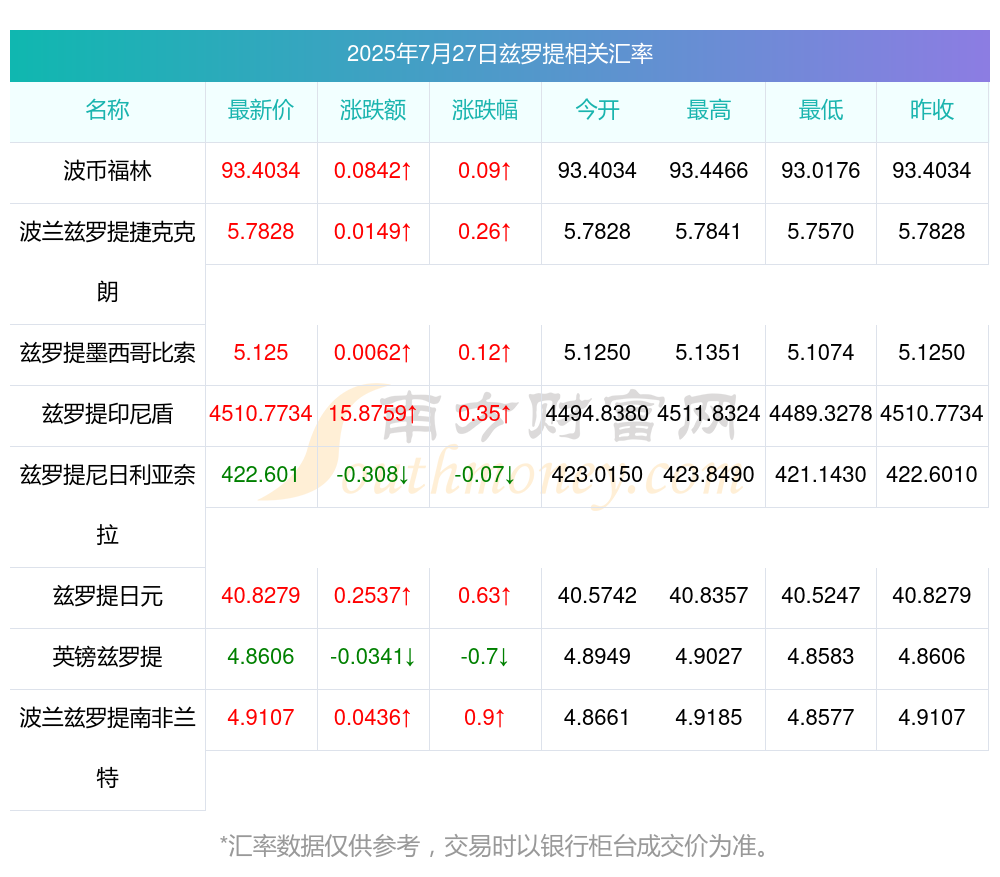Image resolution: width=1000 pixels, height=877 pixels.
Task: Click latest price 4510.7734 in red
Action: tap(261, 414)
